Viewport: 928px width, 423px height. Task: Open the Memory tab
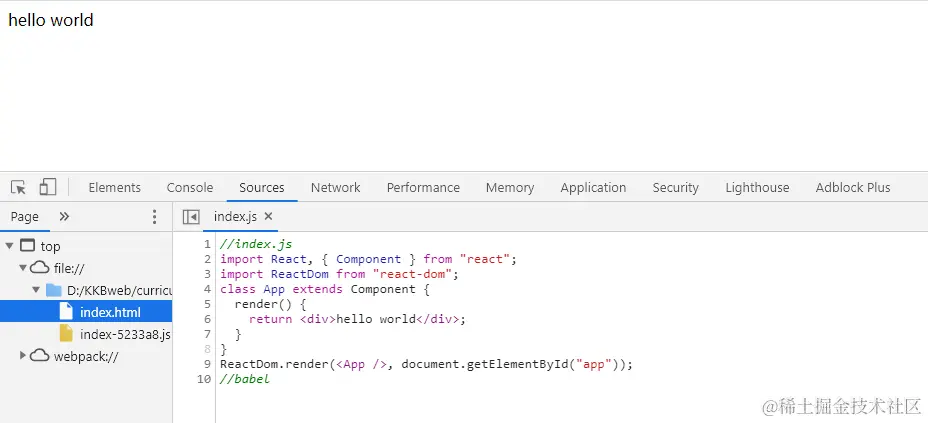[x=510, y=188]
